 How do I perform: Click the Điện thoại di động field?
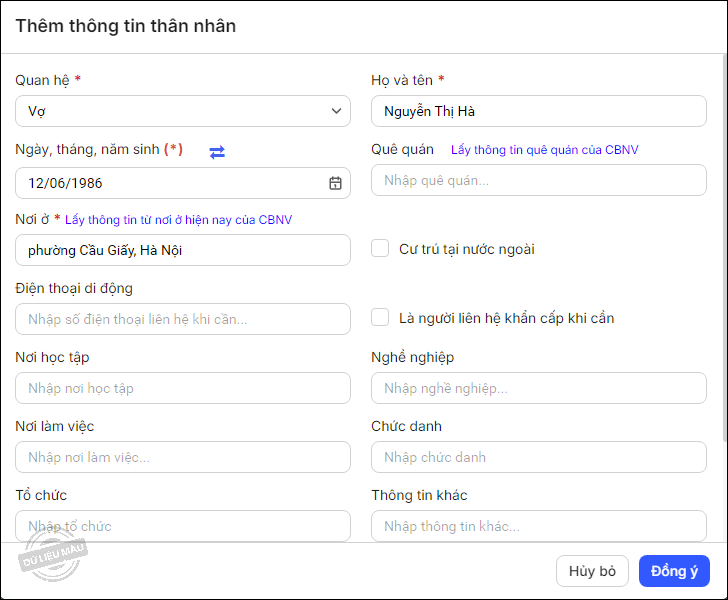click(x=183, y=319)
